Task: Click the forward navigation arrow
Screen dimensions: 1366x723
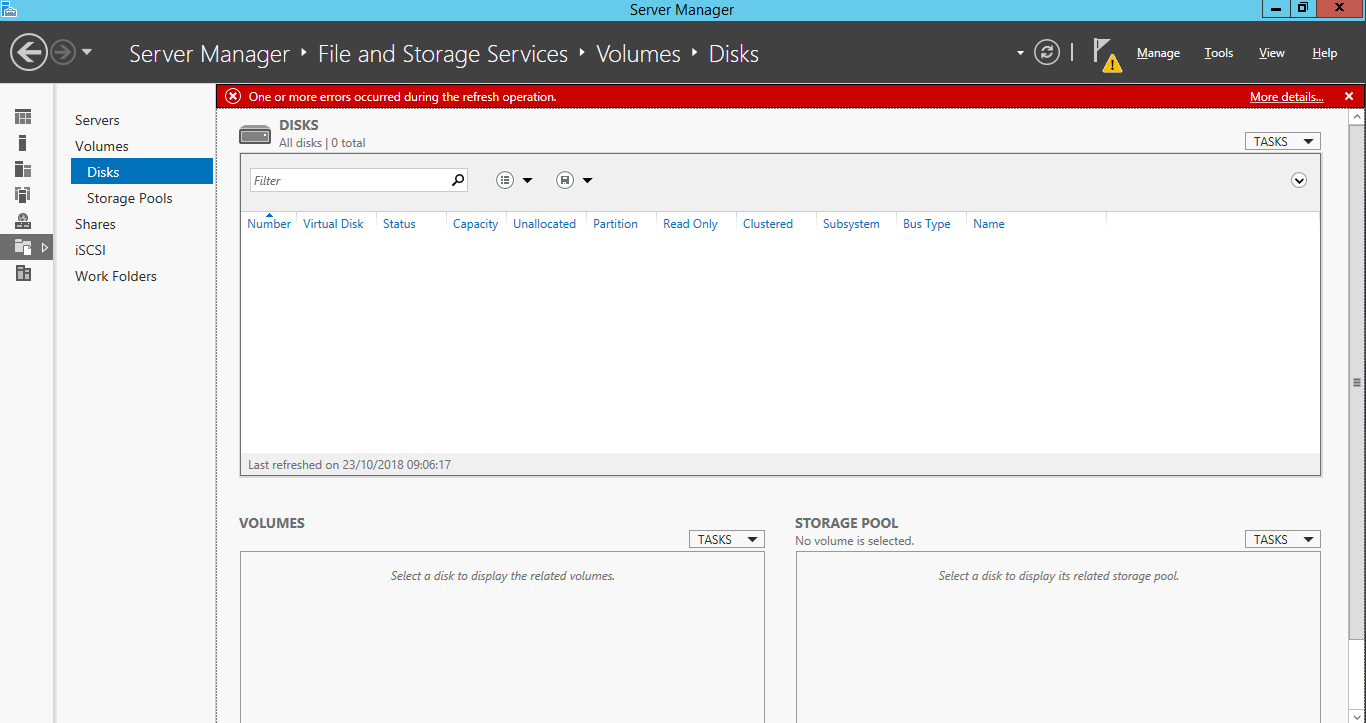Action: [x=63, y=52]
